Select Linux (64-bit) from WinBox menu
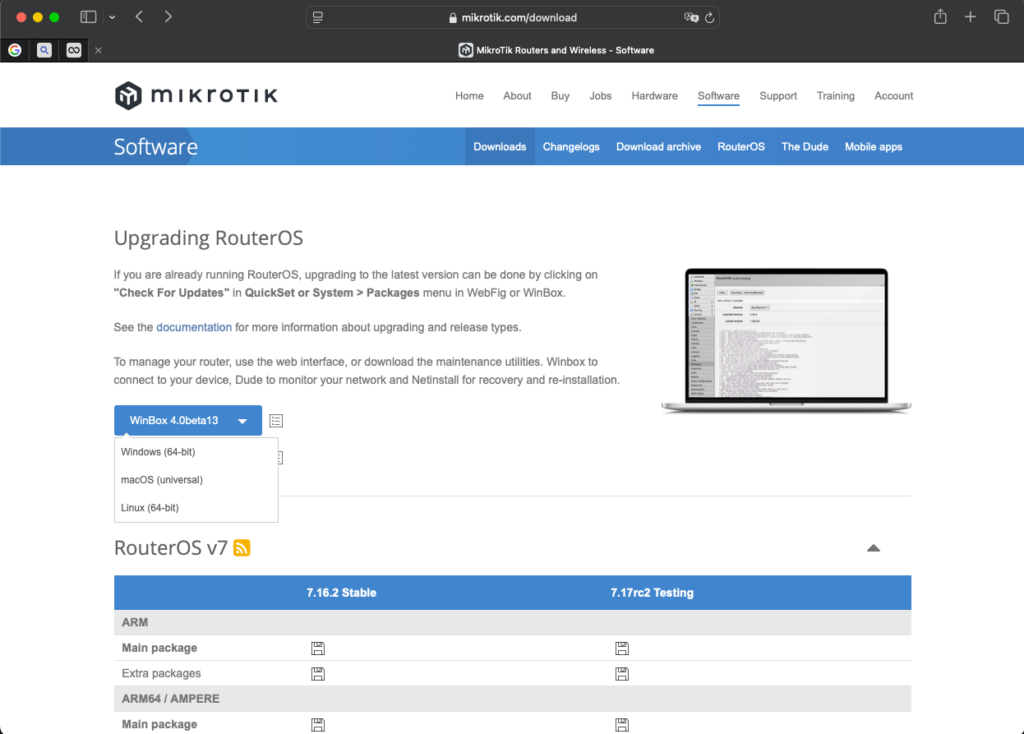 click(x=150, y=508)
